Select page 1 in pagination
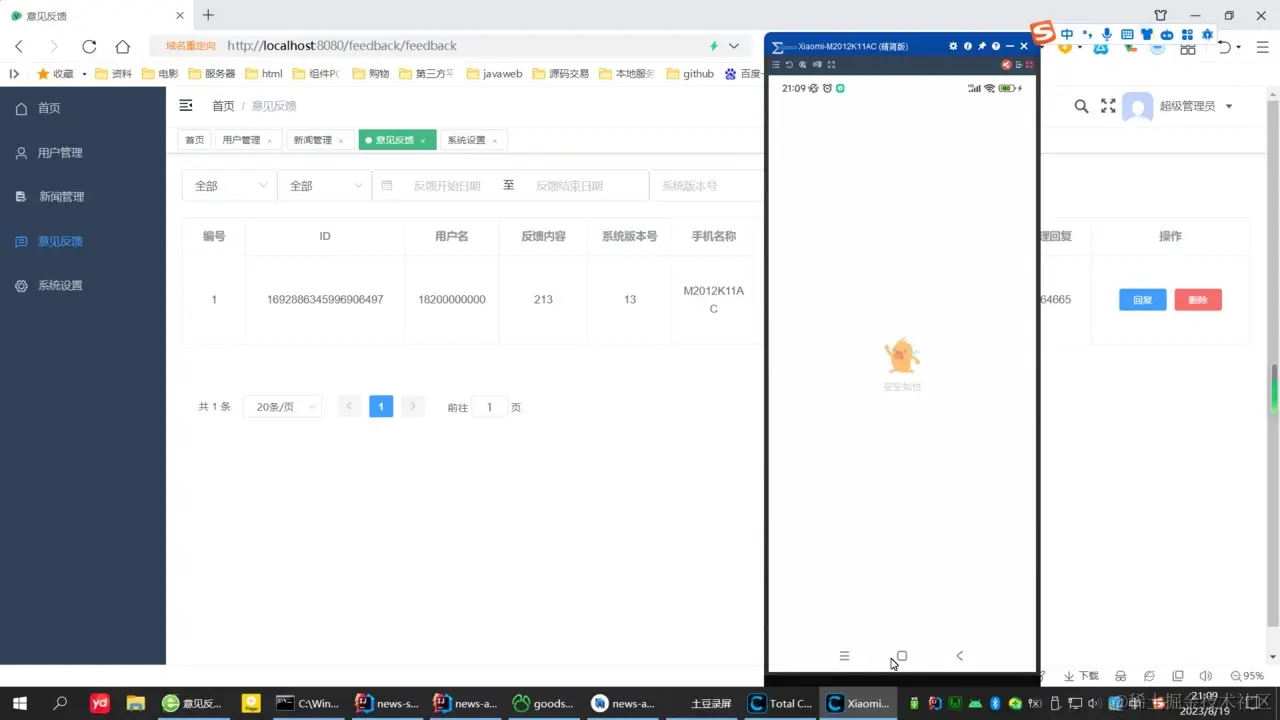Image resolution: width=1280 pixels, height=720 pixels. (380, 407)
